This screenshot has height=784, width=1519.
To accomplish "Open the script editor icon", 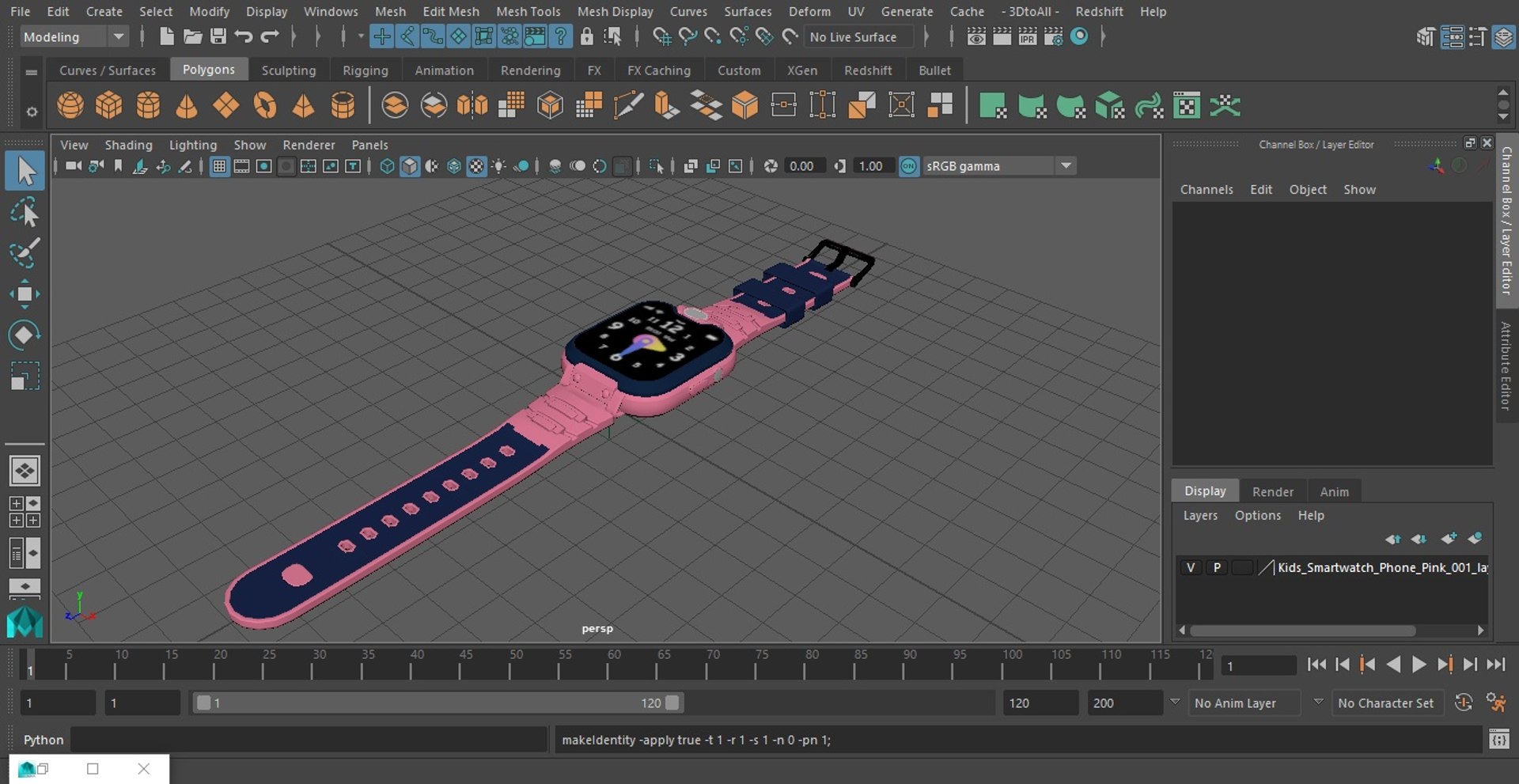I will pos(1498,740).
